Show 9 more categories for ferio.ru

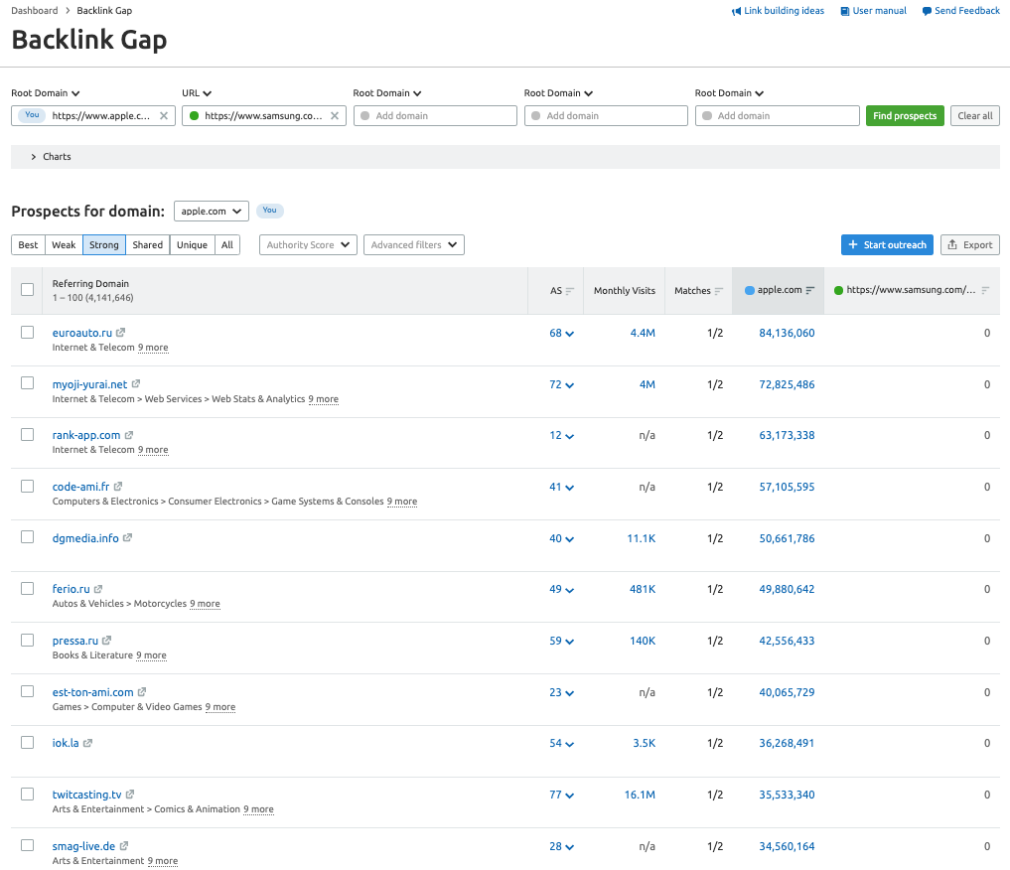tap(205, 604)
